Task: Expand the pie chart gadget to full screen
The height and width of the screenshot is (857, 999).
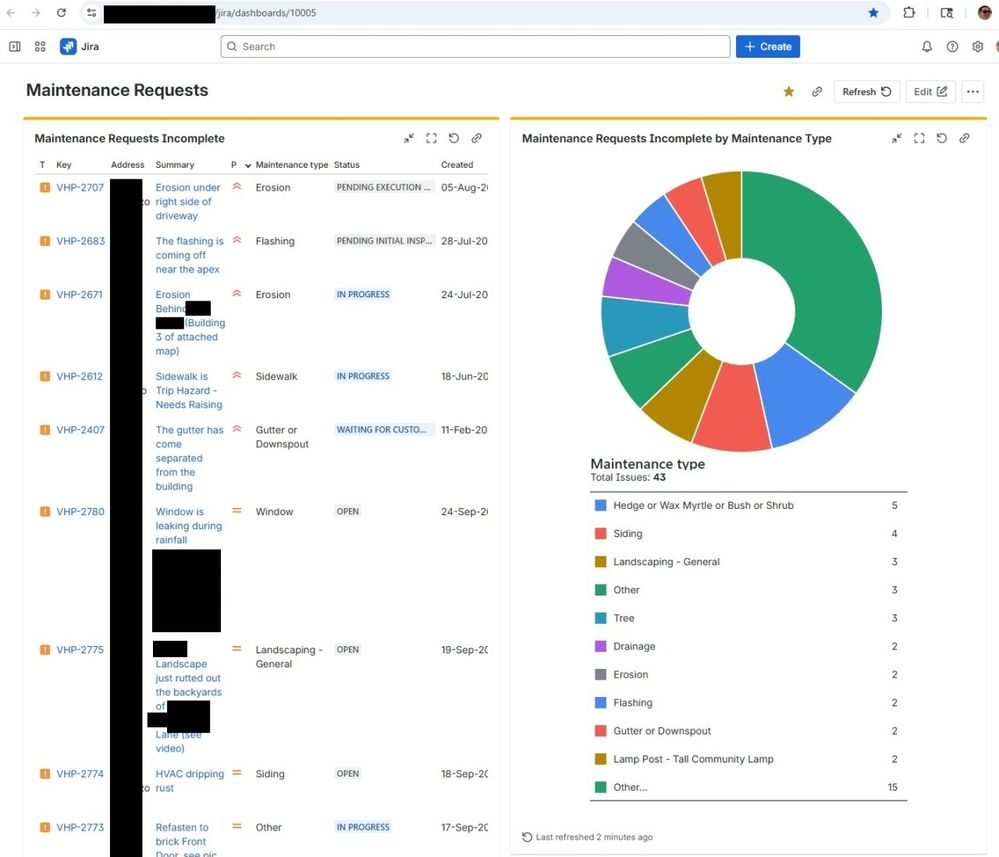Action: point(919,139)
